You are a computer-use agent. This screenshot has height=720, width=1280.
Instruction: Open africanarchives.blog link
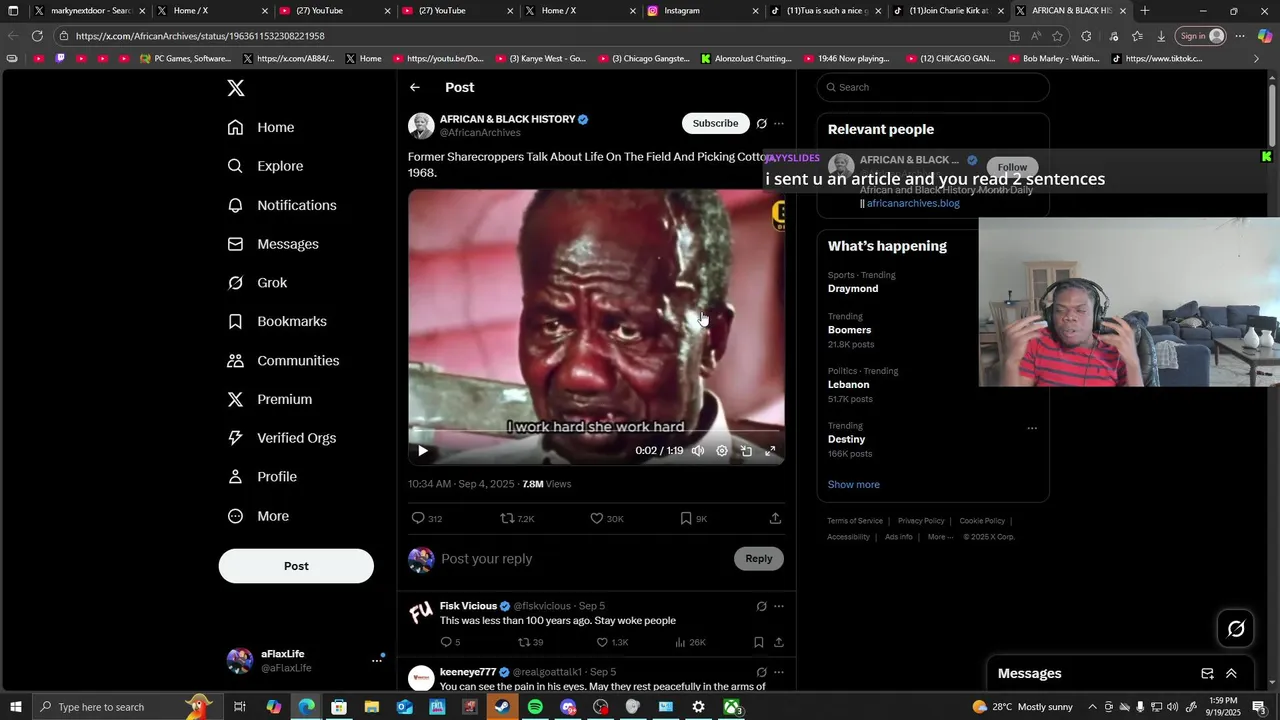[x=913, y=203]
